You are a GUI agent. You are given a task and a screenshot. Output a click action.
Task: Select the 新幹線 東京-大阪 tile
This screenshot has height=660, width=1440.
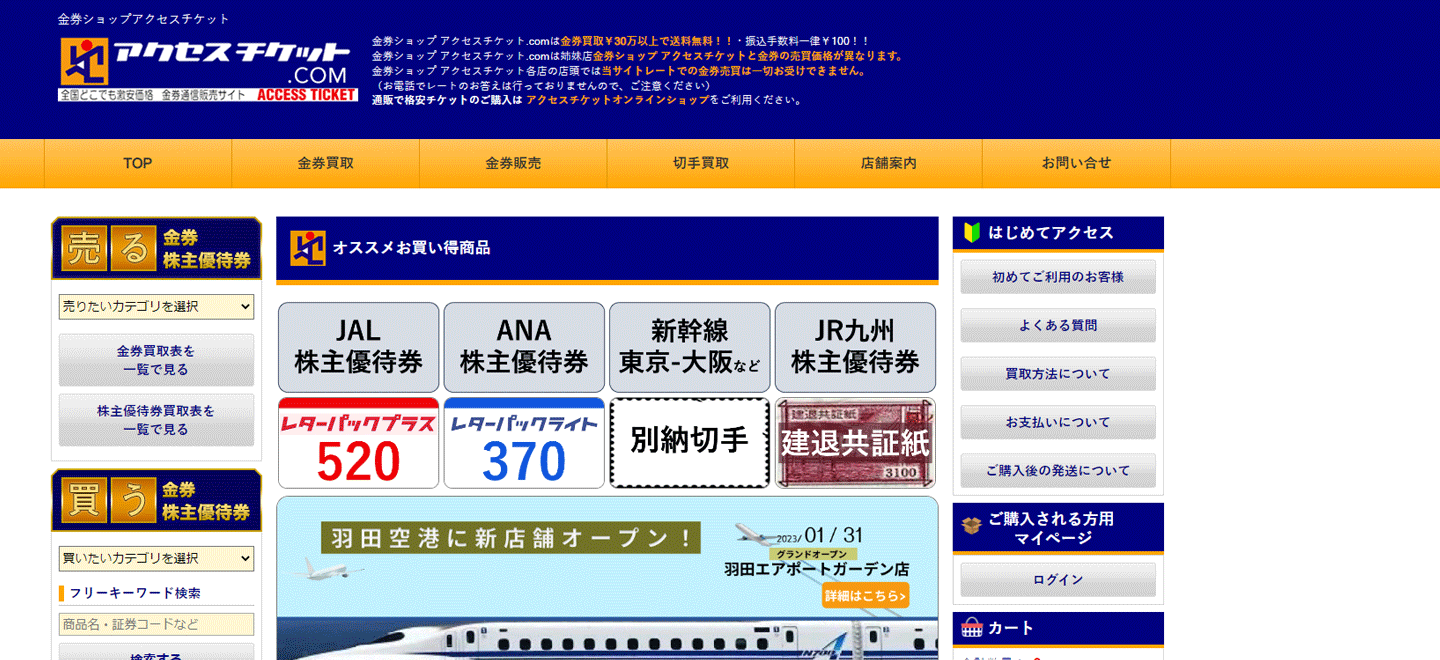pyautogui.click(x=689, y=347)
